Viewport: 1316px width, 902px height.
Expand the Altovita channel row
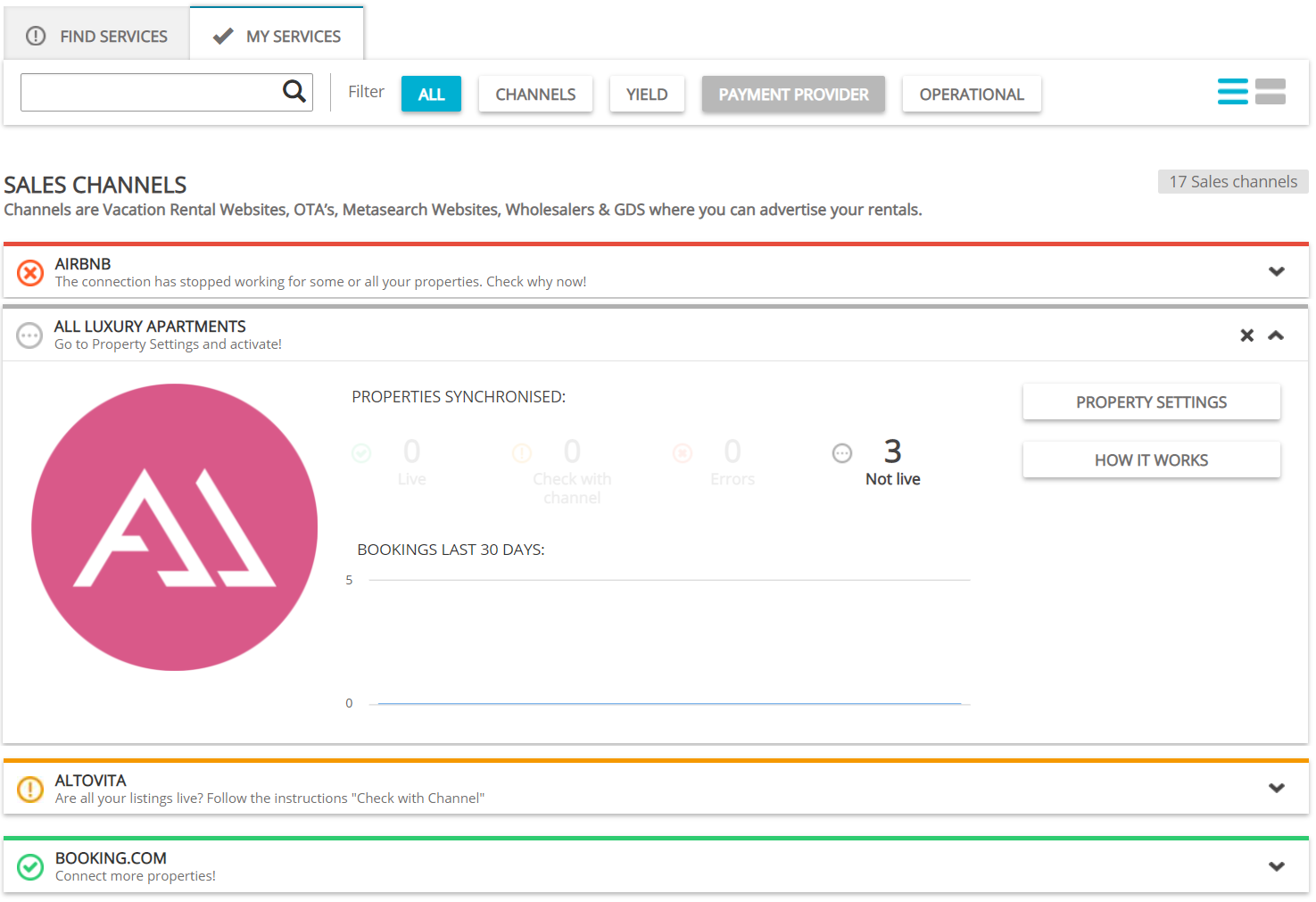(1277, 788)
